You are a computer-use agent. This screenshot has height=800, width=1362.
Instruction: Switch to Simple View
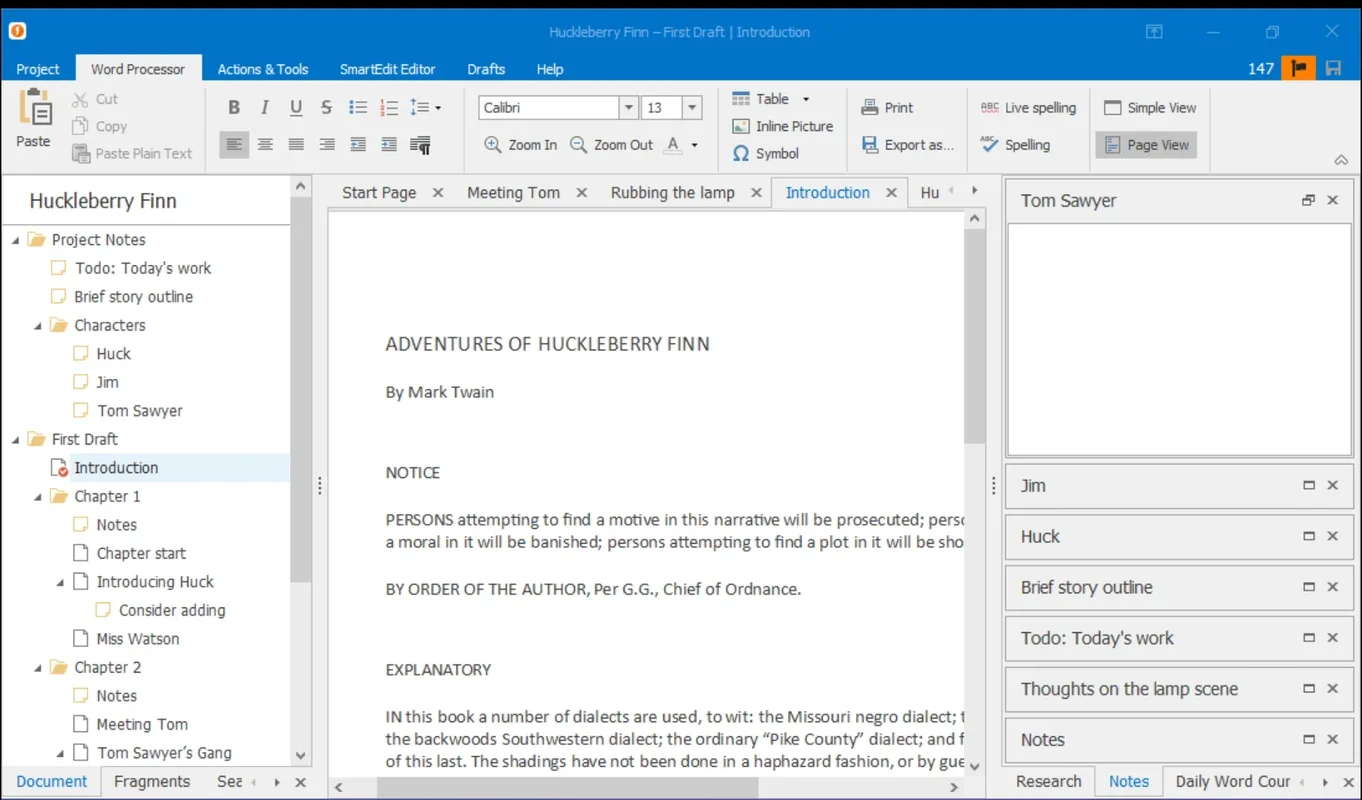pos(1150,108)
